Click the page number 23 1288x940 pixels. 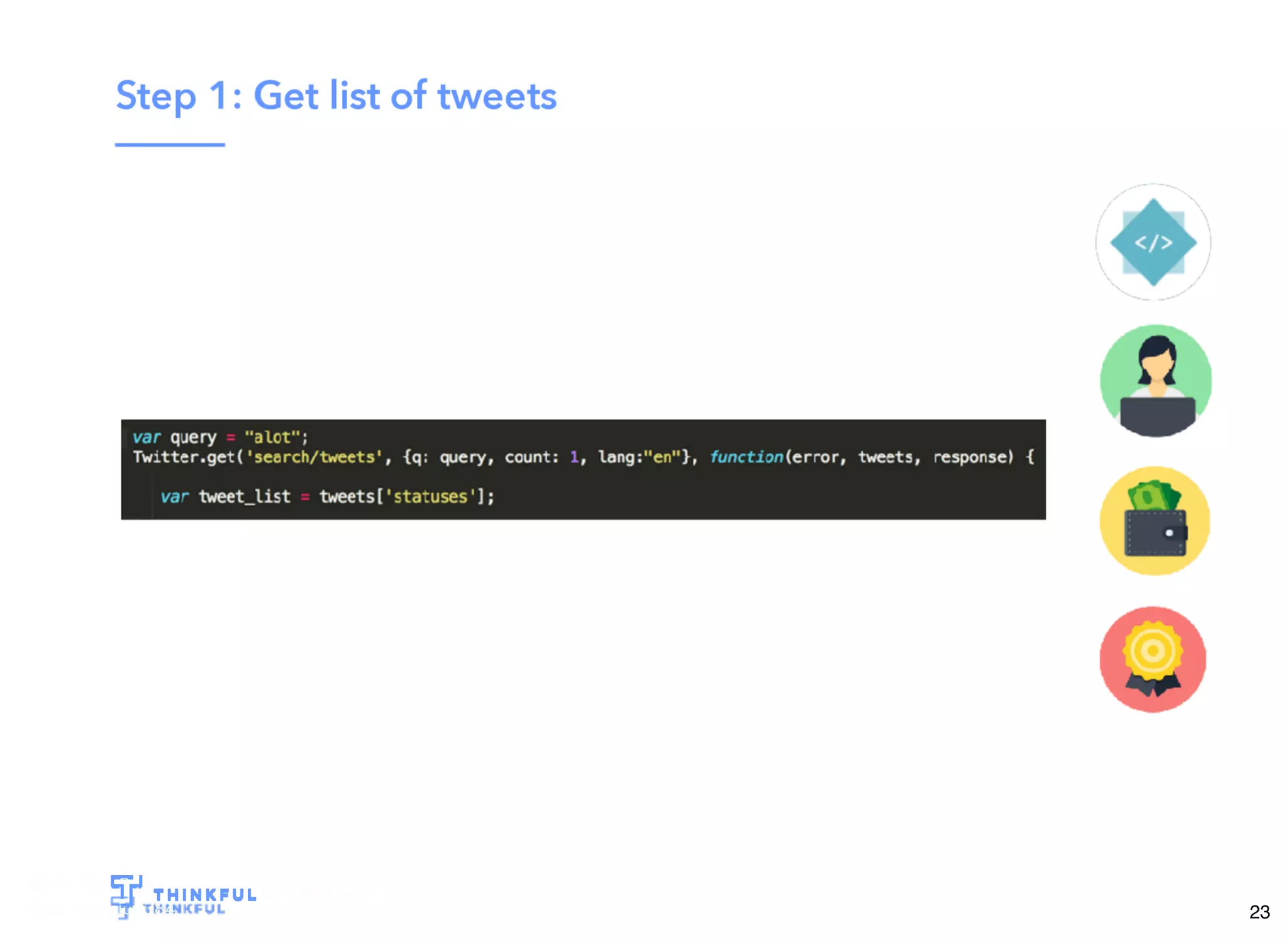(1259, 912)
